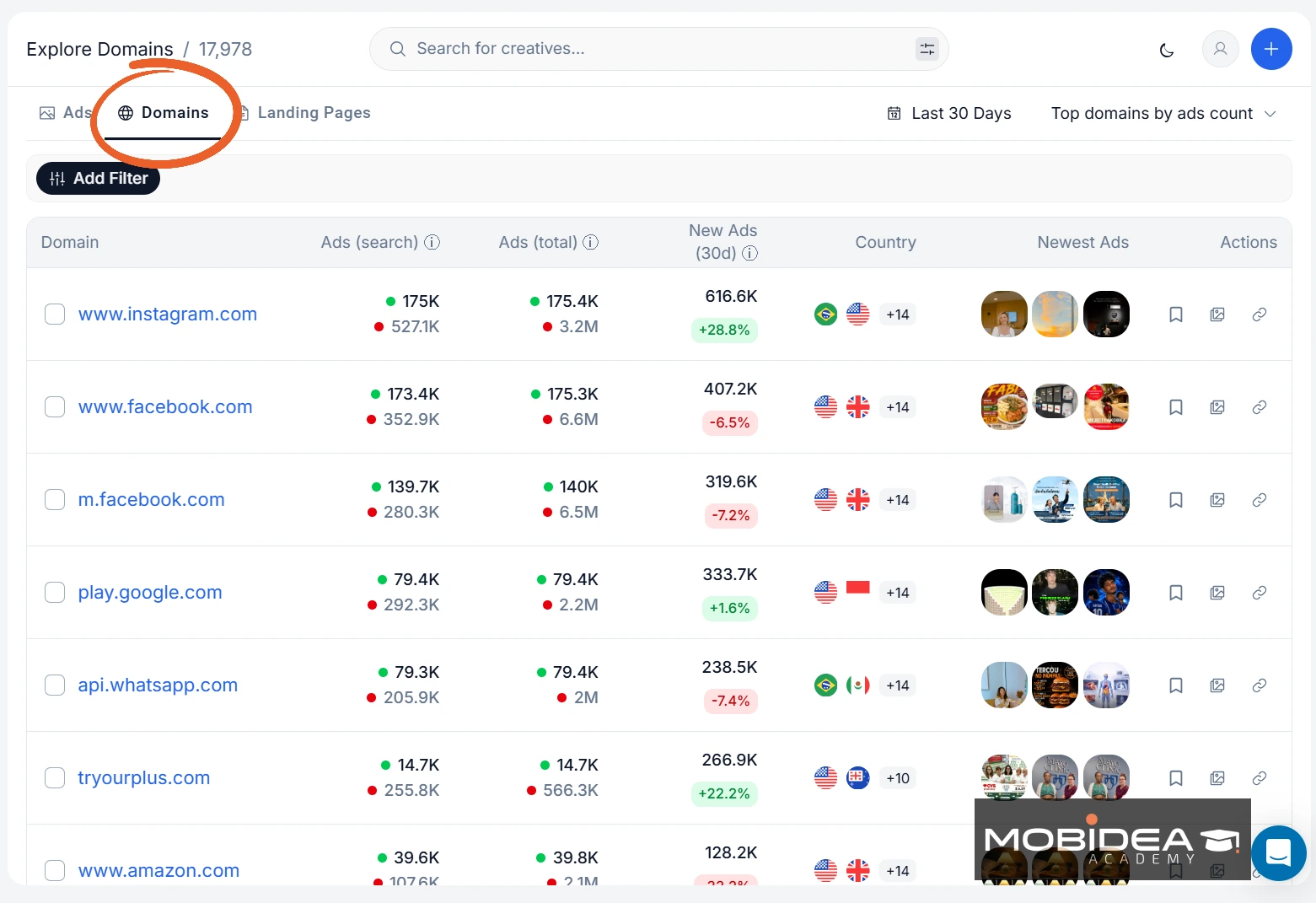The width and height of the screenshot is (1316, 903).
Task: Select tryourplus.com row checkbox
Action: [55, 778]
